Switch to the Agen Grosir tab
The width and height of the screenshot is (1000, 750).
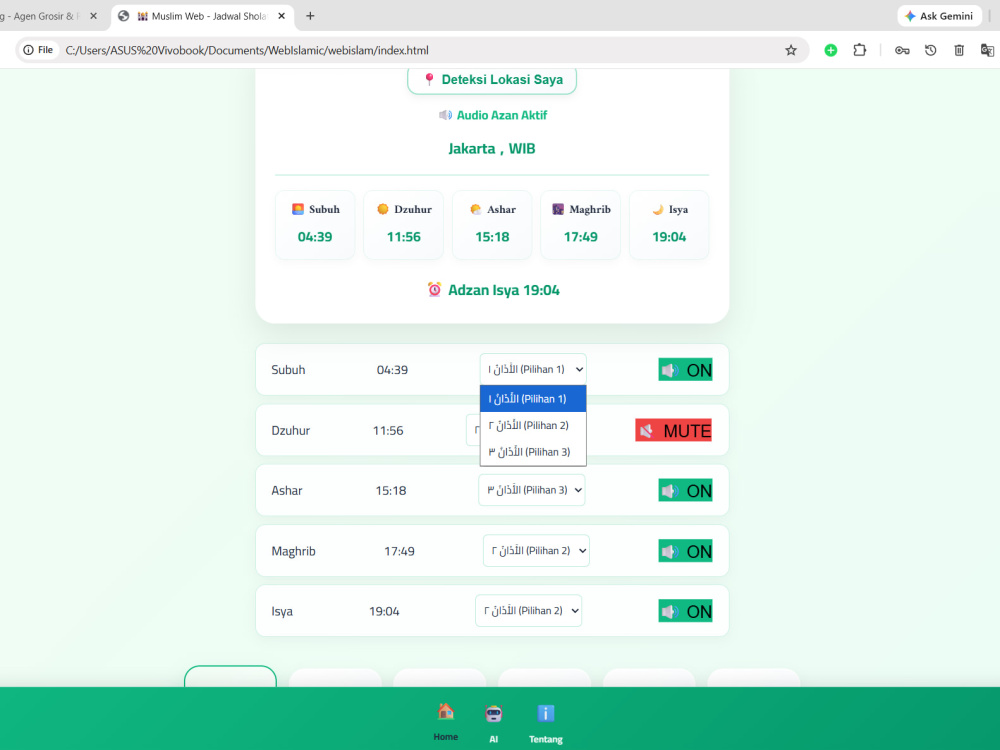[38, 16]
